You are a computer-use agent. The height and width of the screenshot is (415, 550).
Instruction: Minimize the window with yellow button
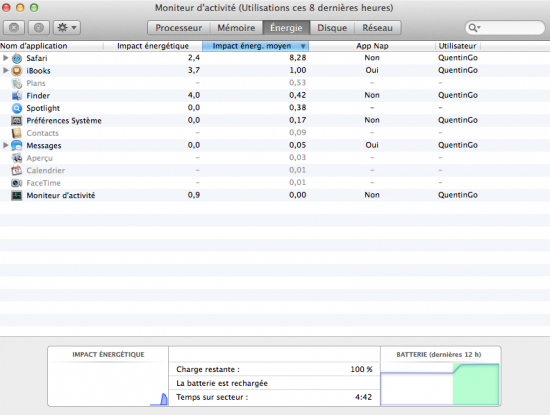(20, 7)
